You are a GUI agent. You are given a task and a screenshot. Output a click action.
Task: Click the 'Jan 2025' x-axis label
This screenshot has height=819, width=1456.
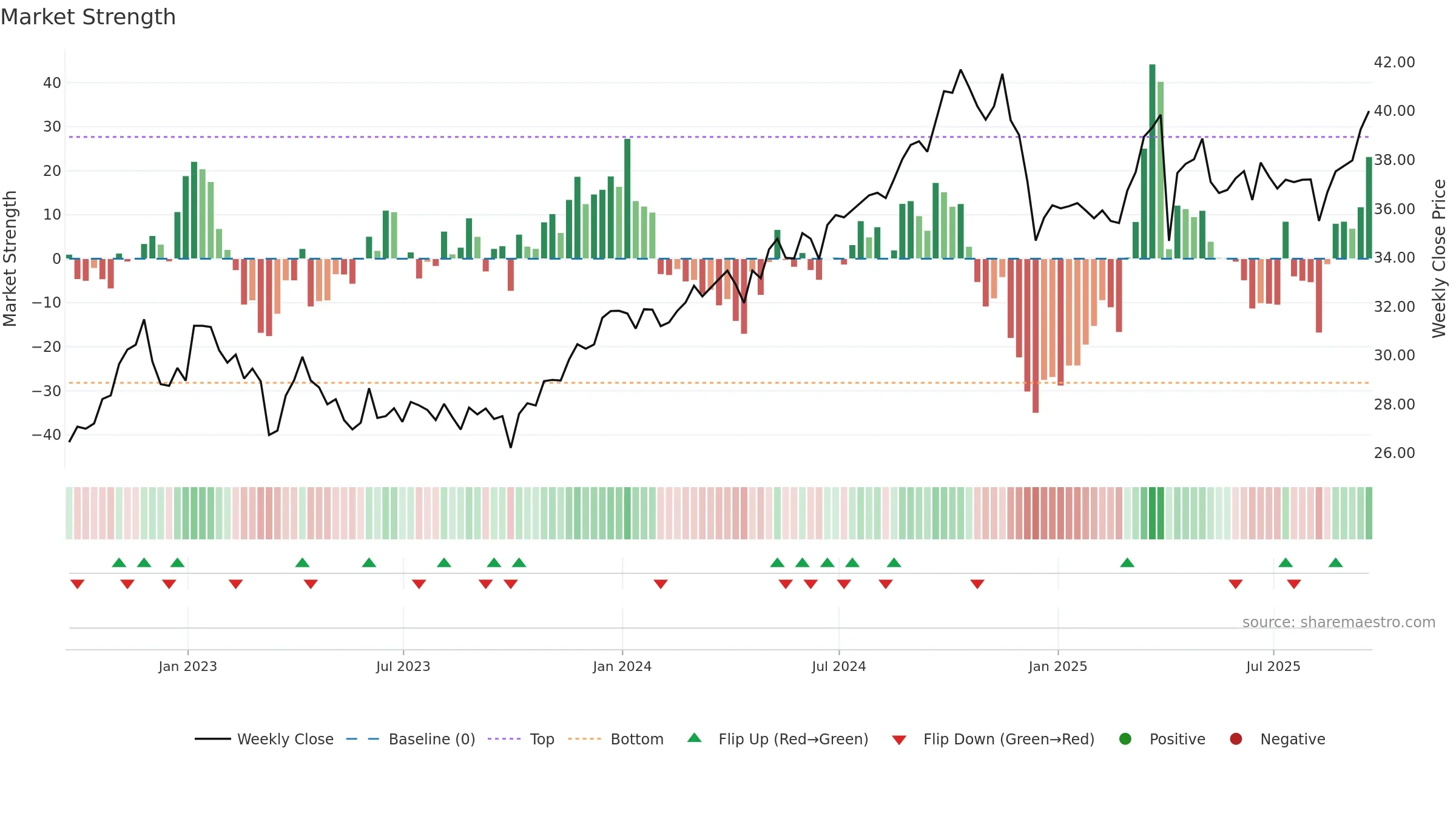coord(1057,666)
